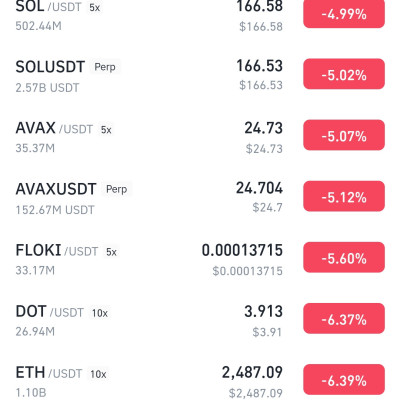Tap the Perp tag next to SOLUSDT
The height and width of the screenshot is (400, 400).
(x=105, y=67)
